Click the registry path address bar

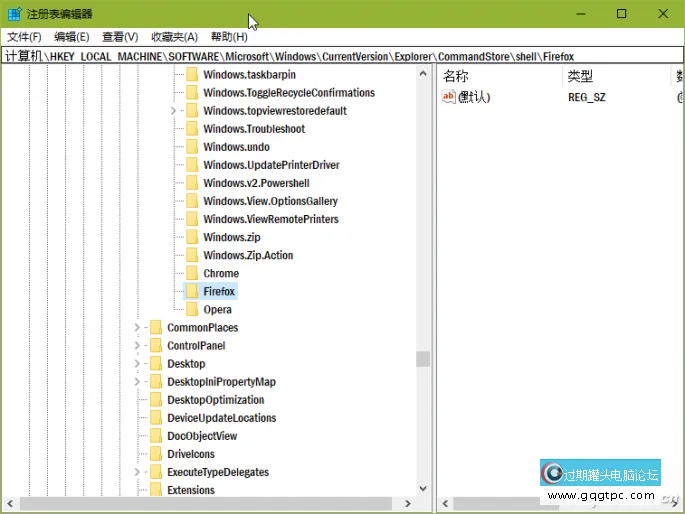point(340,56)
